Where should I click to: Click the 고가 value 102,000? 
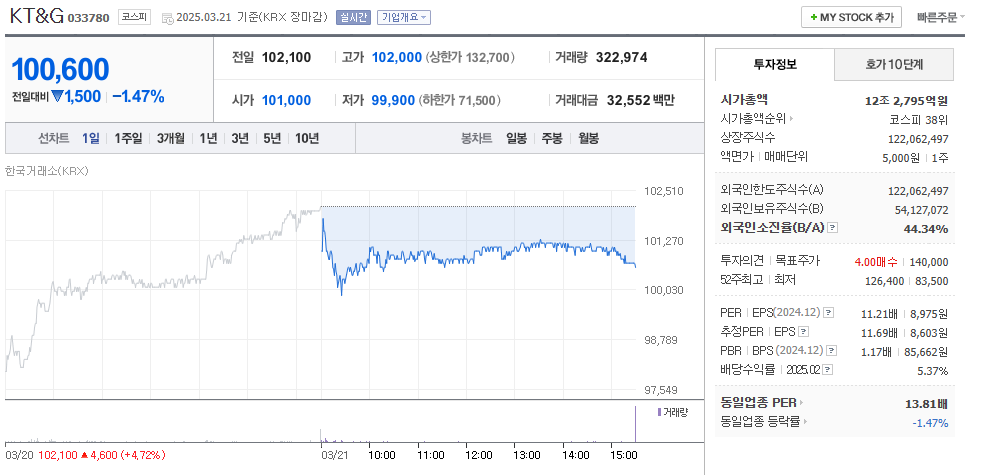(397, 58)
